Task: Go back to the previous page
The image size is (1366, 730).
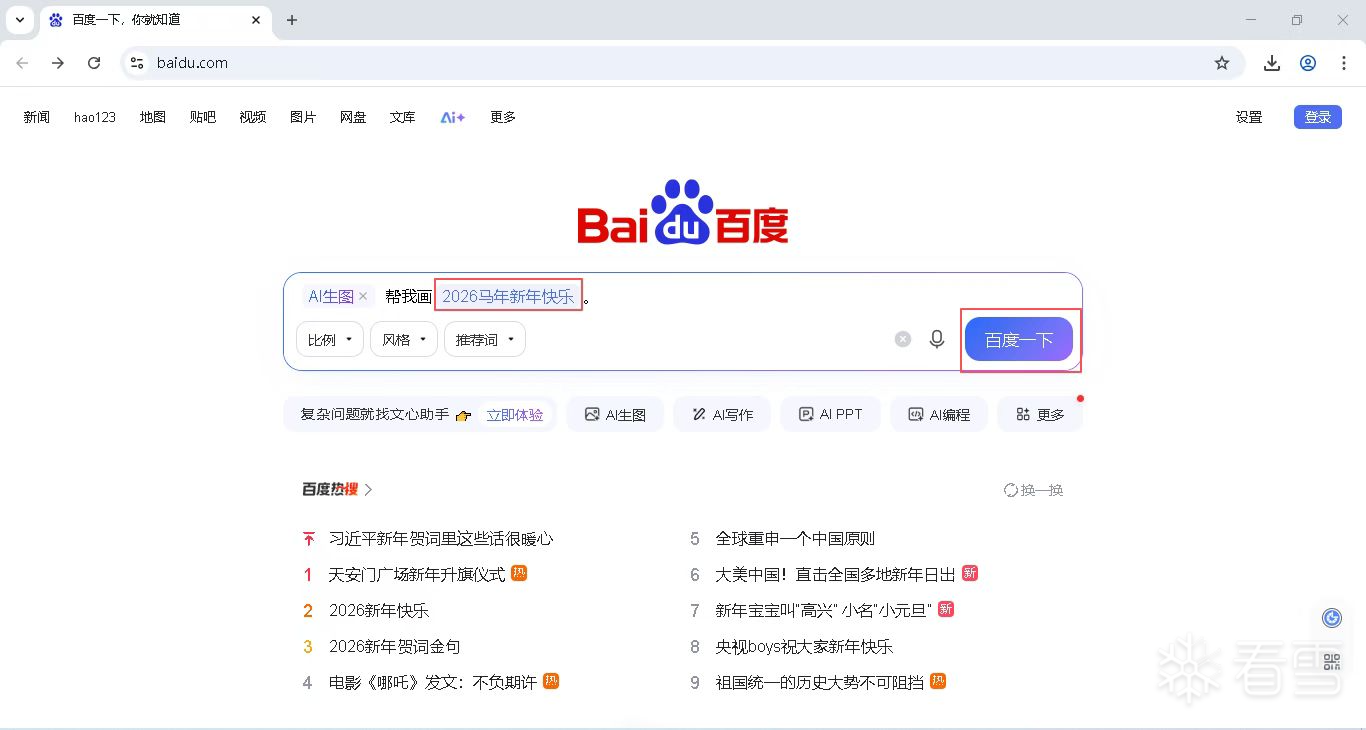Action: pyautogui.click(x=22, y=63)
